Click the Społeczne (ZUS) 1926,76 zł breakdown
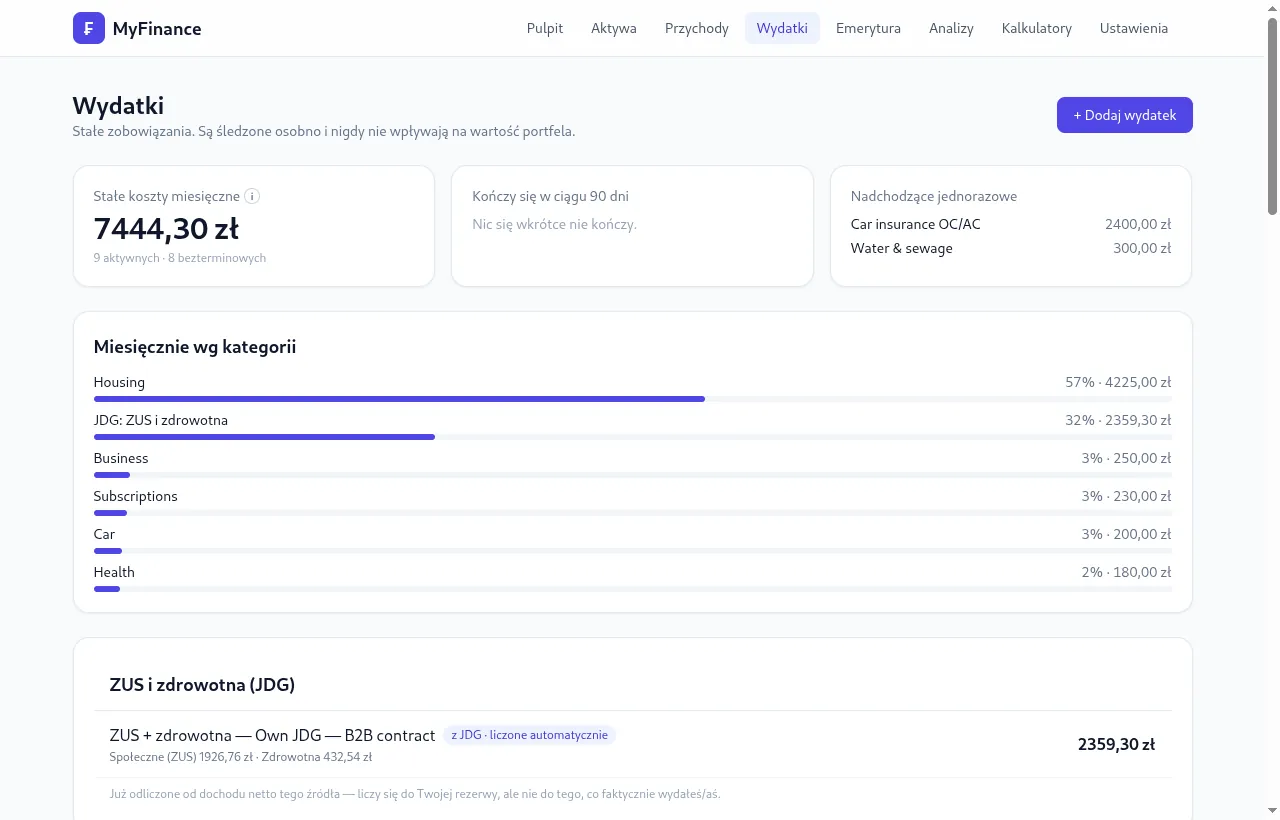1280x820 pixels. (x=181, y=757)
